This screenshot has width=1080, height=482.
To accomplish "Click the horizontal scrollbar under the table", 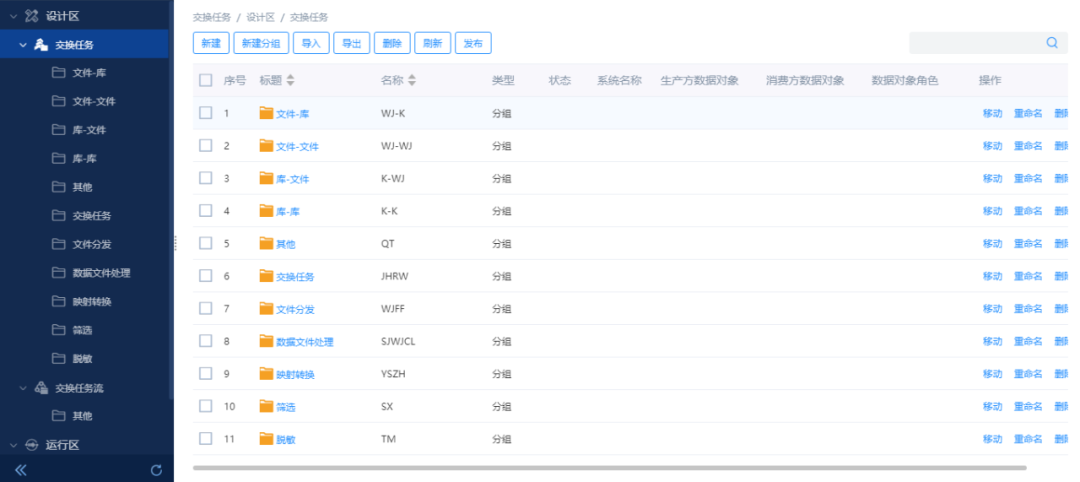I will pyautogui.click(x=609, y=467).
